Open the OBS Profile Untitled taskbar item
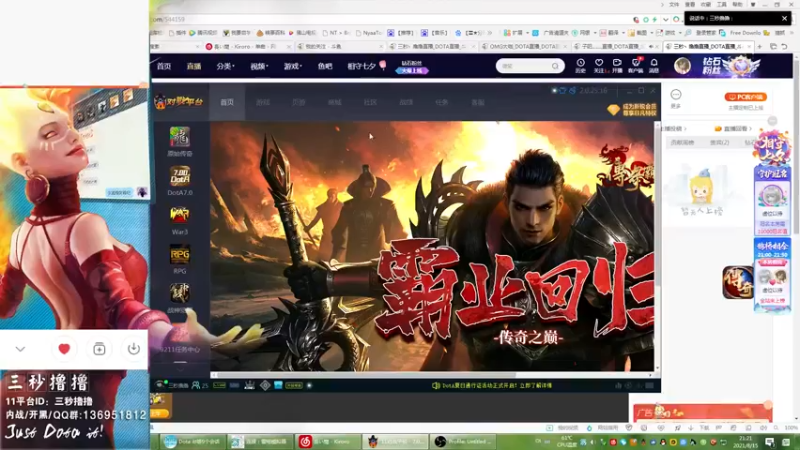Screen dimensions: 800x450 point(463,441)
